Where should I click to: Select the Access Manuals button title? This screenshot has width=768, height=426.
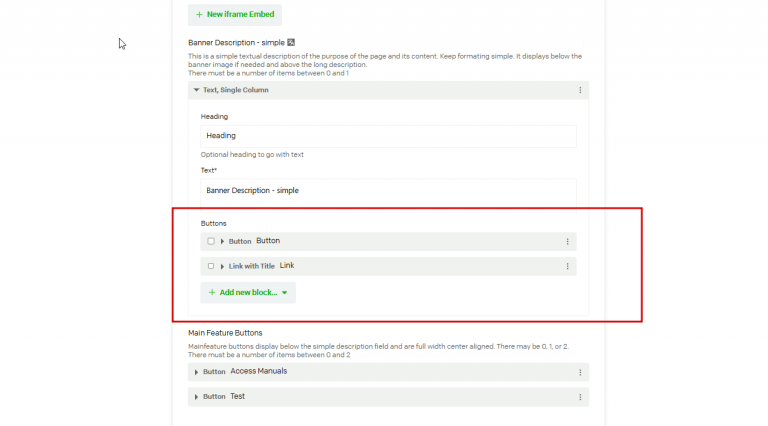[259, 371]
